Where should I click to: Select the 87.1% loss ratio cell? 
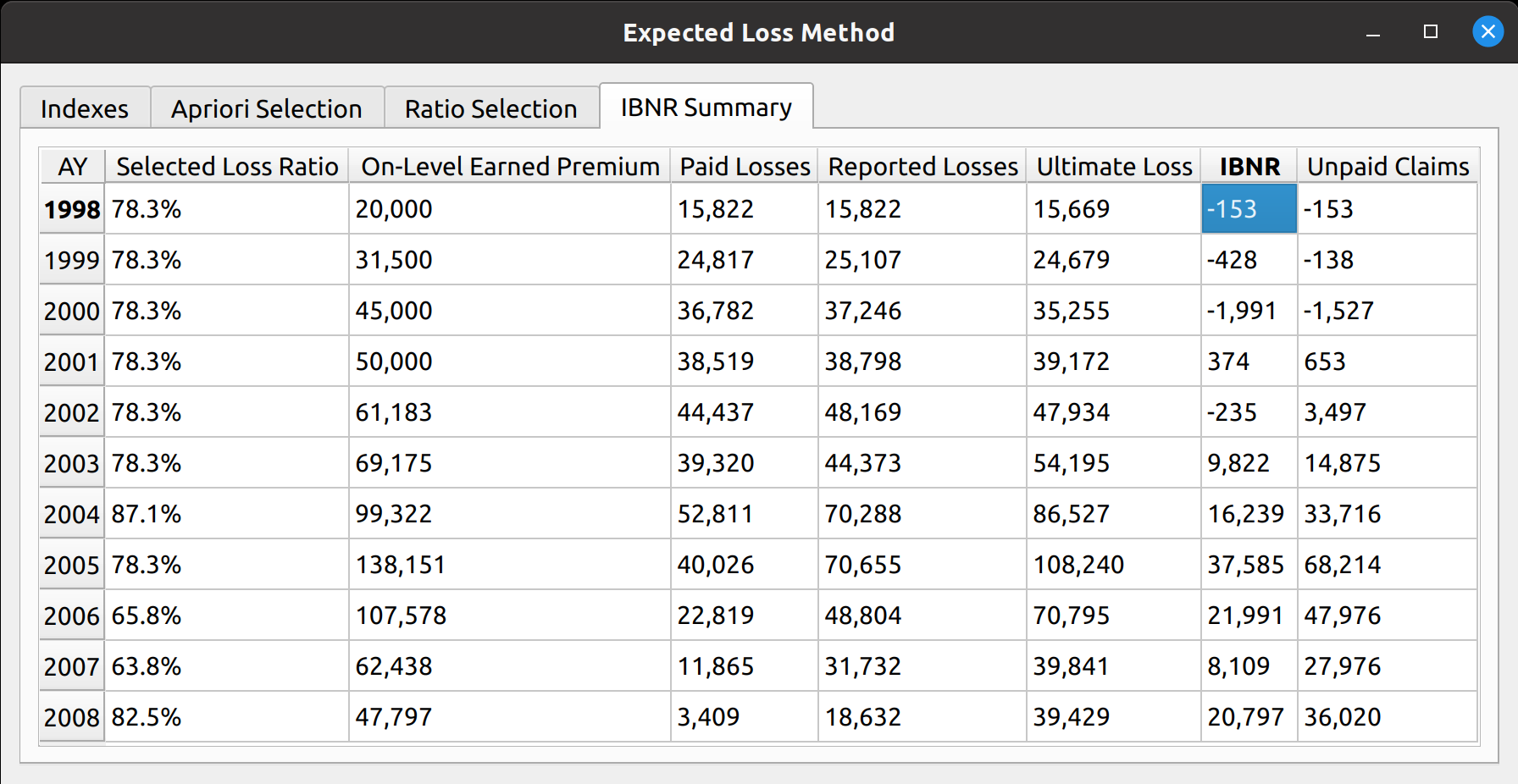(x=226, y=514)
